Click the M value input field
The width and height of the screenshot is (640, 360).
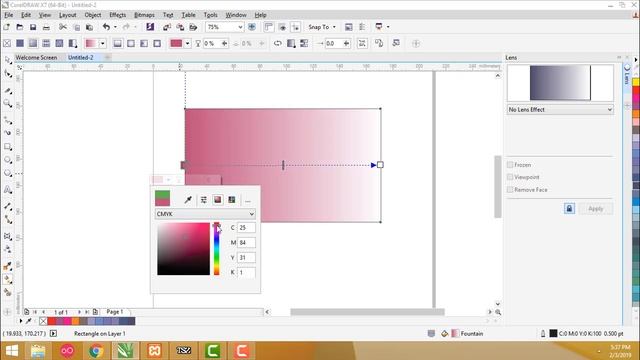click(x=246, y=242)
